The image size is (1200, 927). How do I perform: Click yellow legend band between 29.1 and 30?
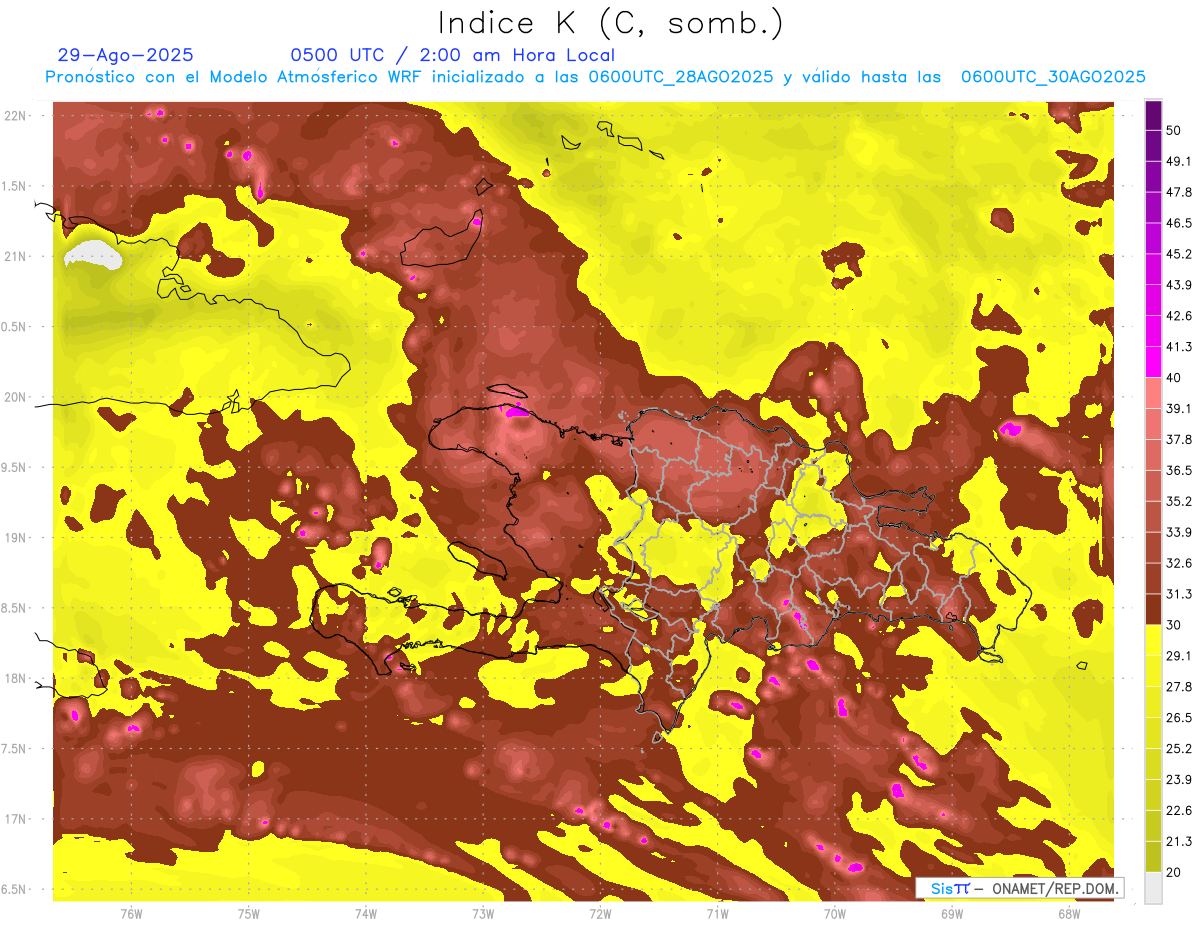point(1154,639)
